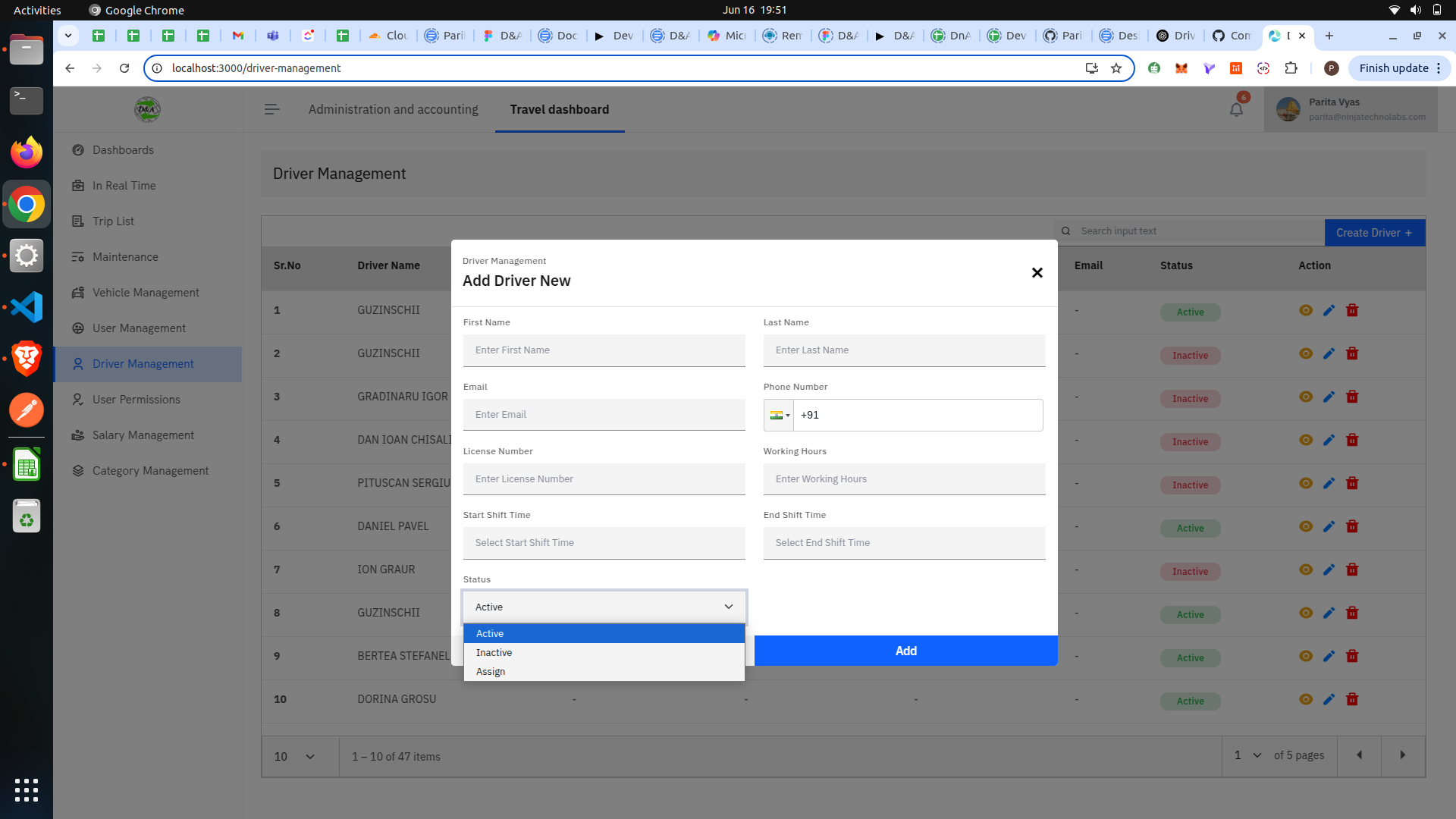Select Inactive from status dropdown
This screenshot has width=1456, height=819.
494,652
